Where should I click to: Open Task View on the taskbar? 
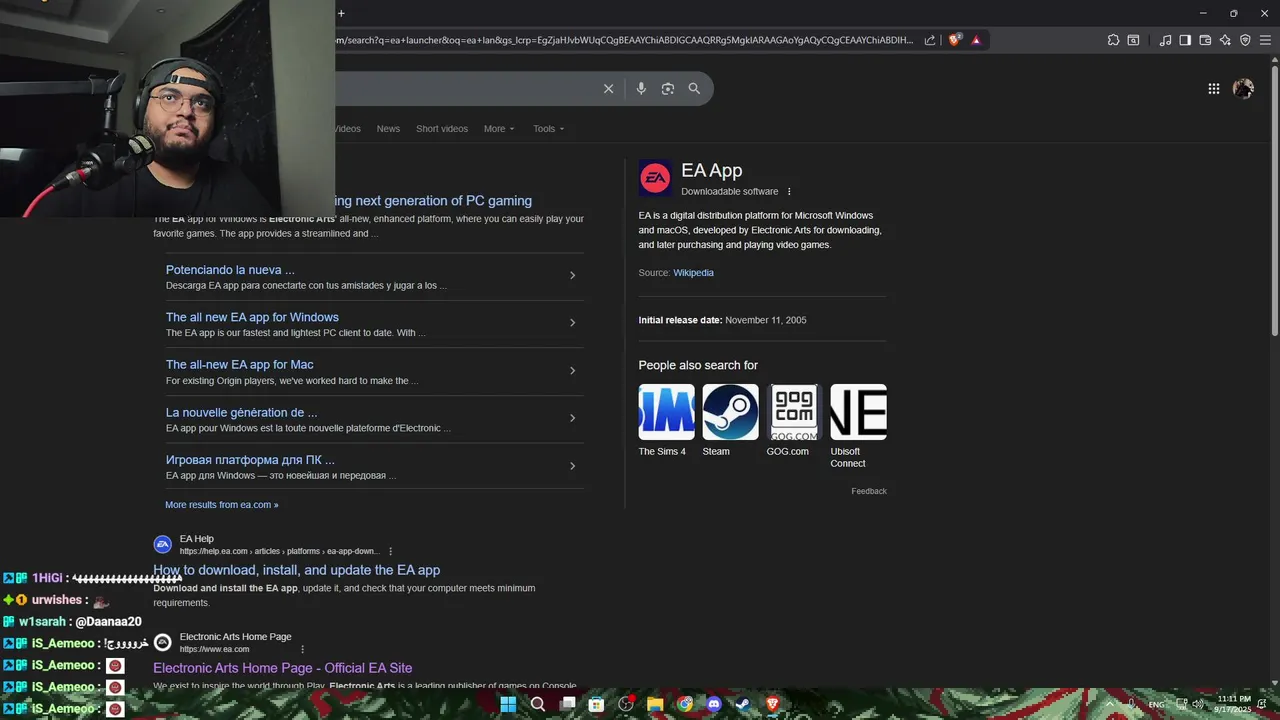coord(567,704)
